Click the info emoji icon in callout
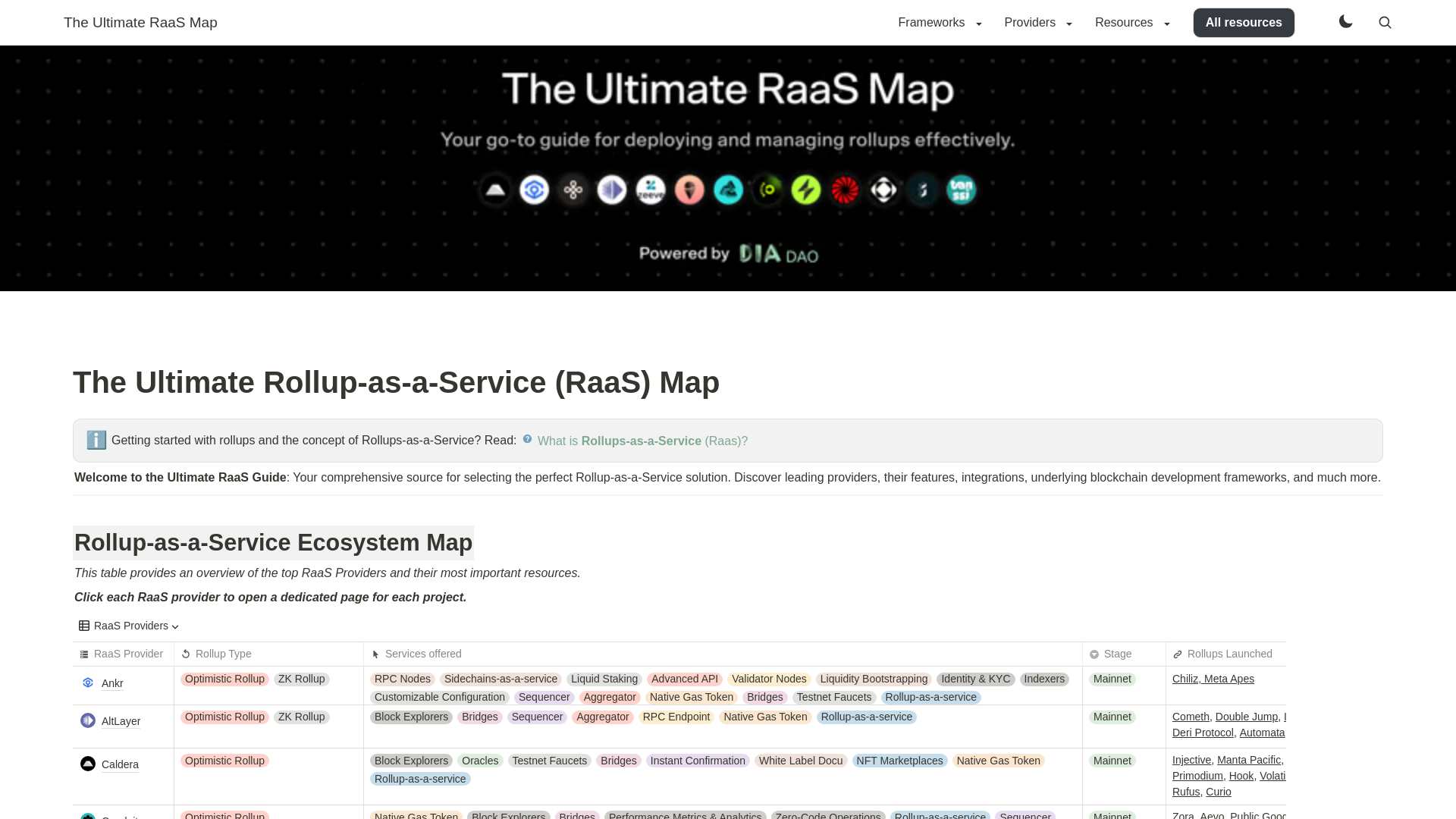The width and height of the screenshot is (1456, 819). click(96, 441)
